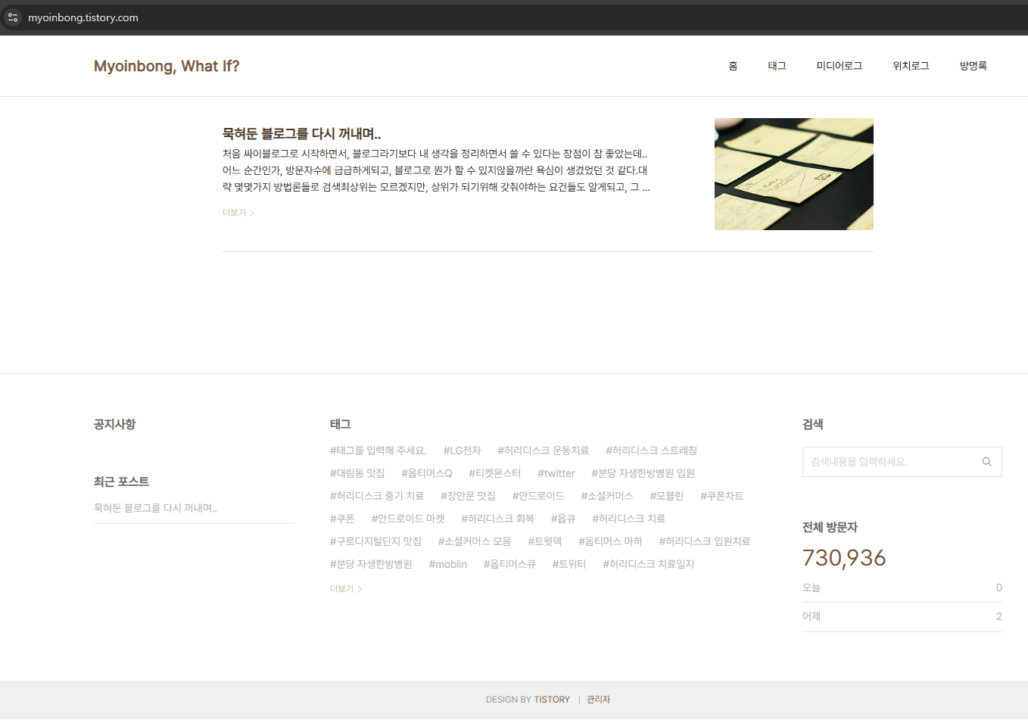Viewport: 1028px width, 720px height.
Task: Open the TISTORY footer link
Action: click(552, 699)
